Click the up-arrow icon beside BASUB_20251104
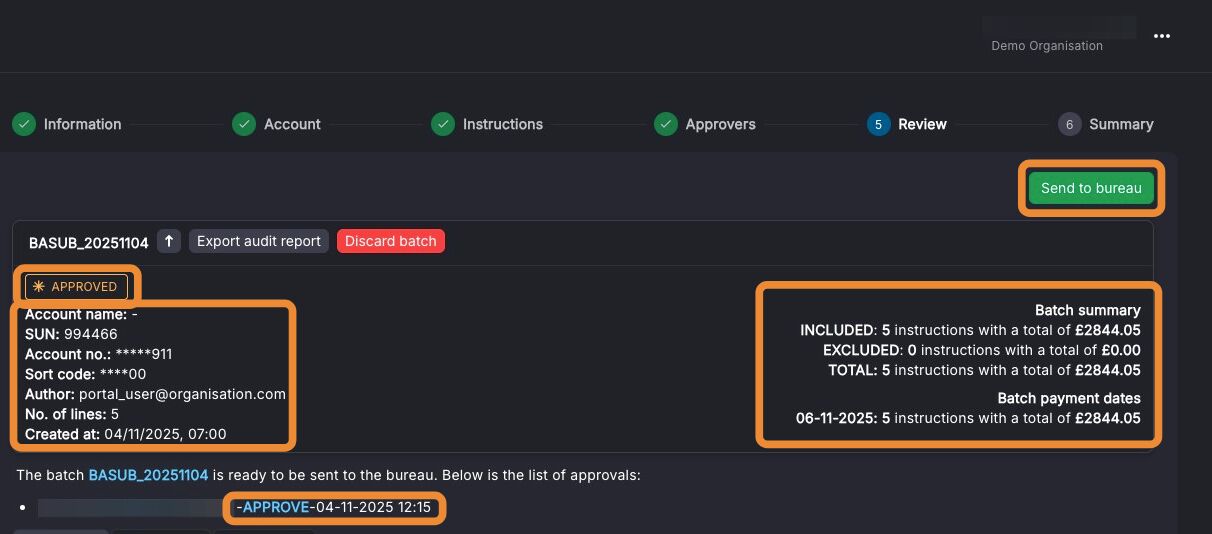 click(x=169, y=241)
